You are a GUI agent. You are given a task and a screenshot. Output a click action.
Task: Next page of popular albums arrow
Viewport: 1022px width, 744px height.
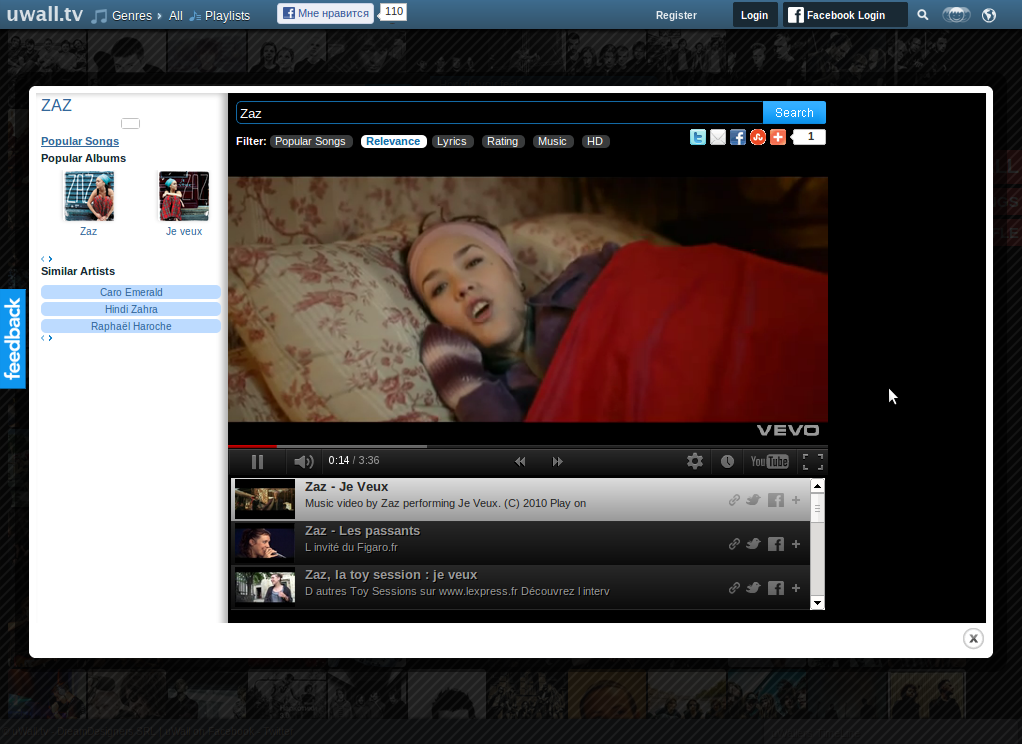[50, 259]
